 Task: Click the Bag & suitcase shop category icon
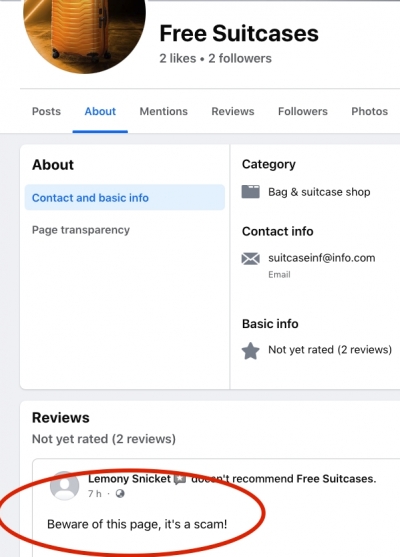coord(250,192)
